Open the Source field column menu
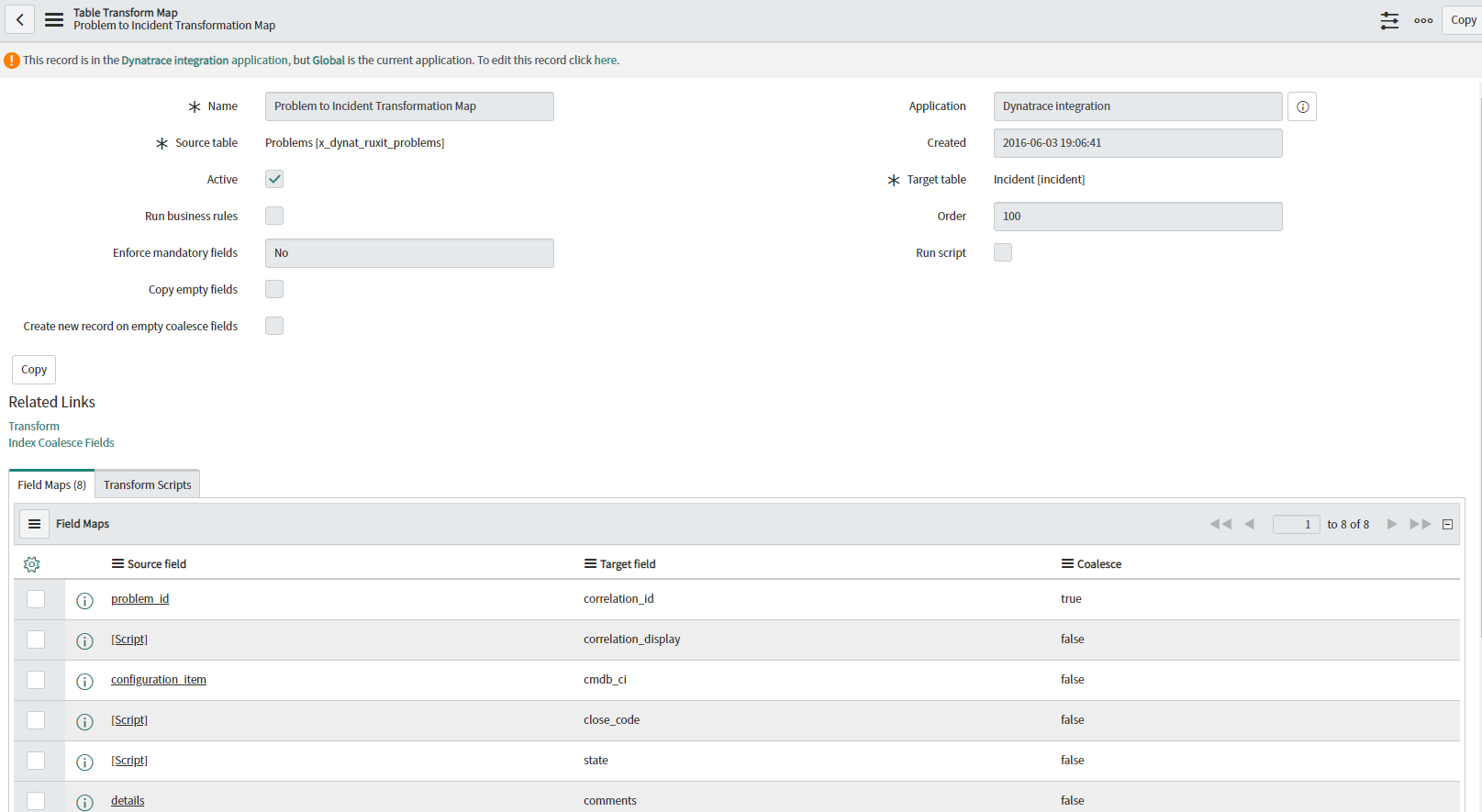 tap(117, 563)
